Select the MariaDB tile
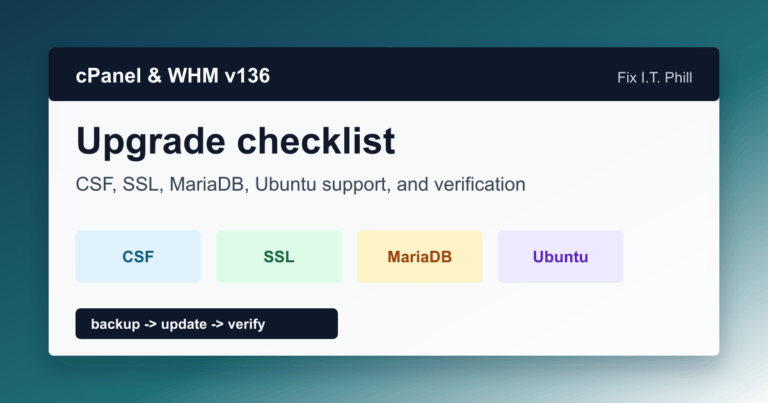768x403 pixels. pos(420,257)
